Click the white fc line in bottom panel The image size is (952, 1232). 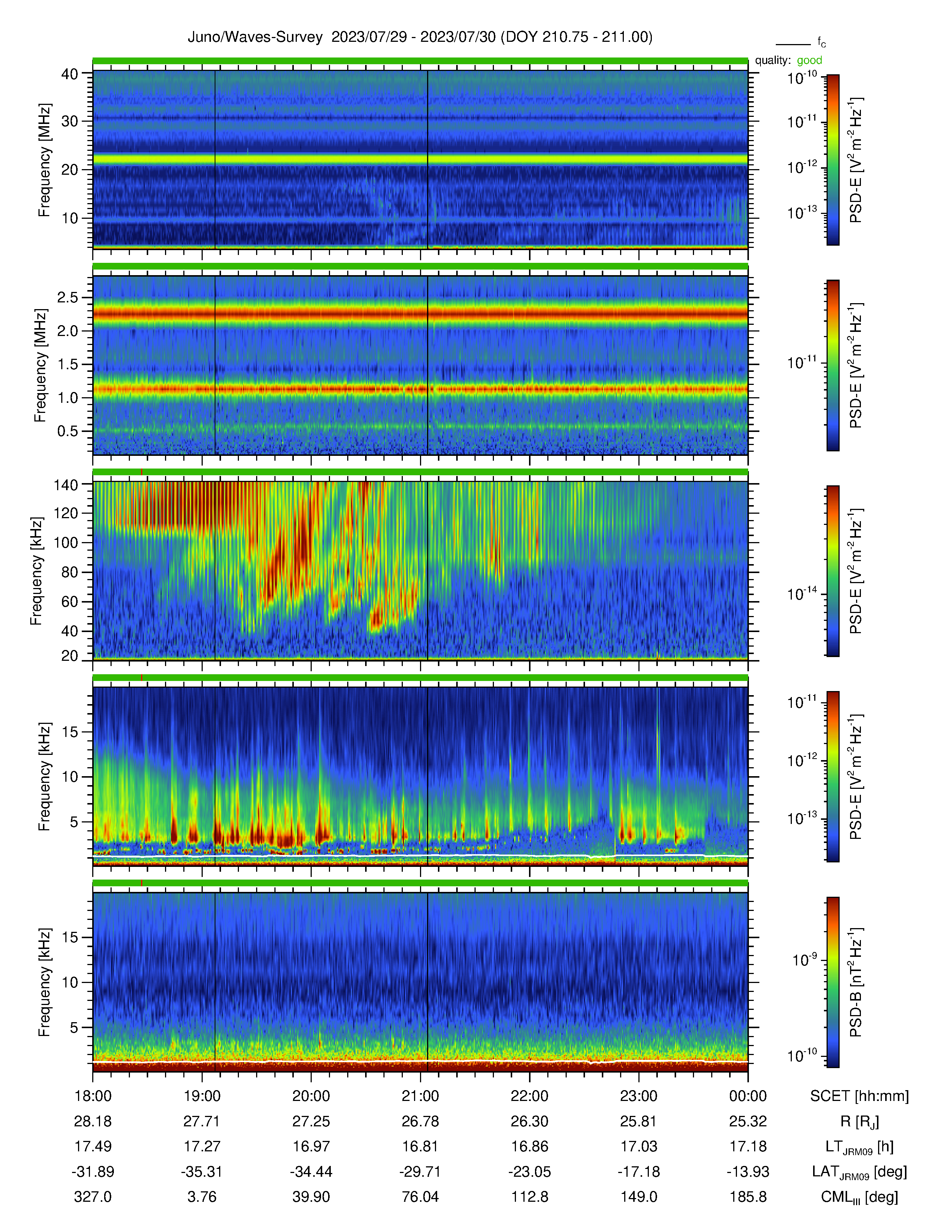click(420, 1061)
